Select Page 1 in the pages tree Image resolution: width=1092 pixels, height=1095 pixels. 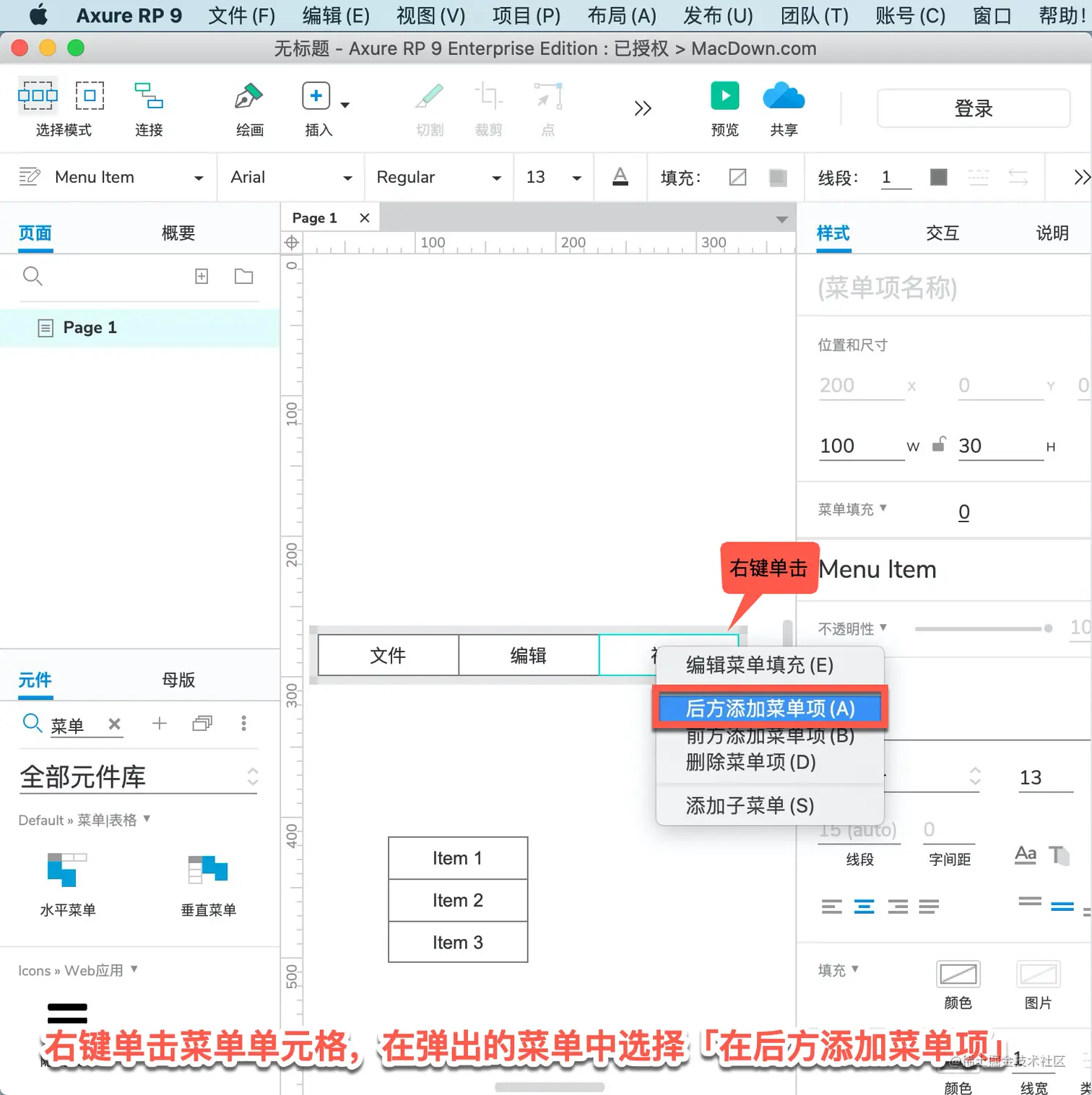coord(139,328)
